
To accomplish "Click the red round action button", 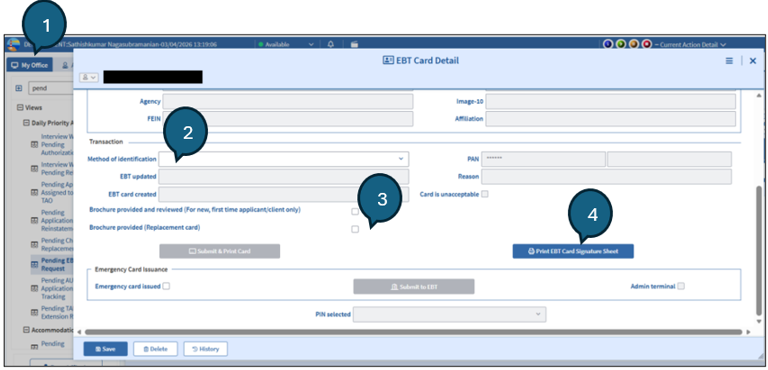I will click(647, 45).
